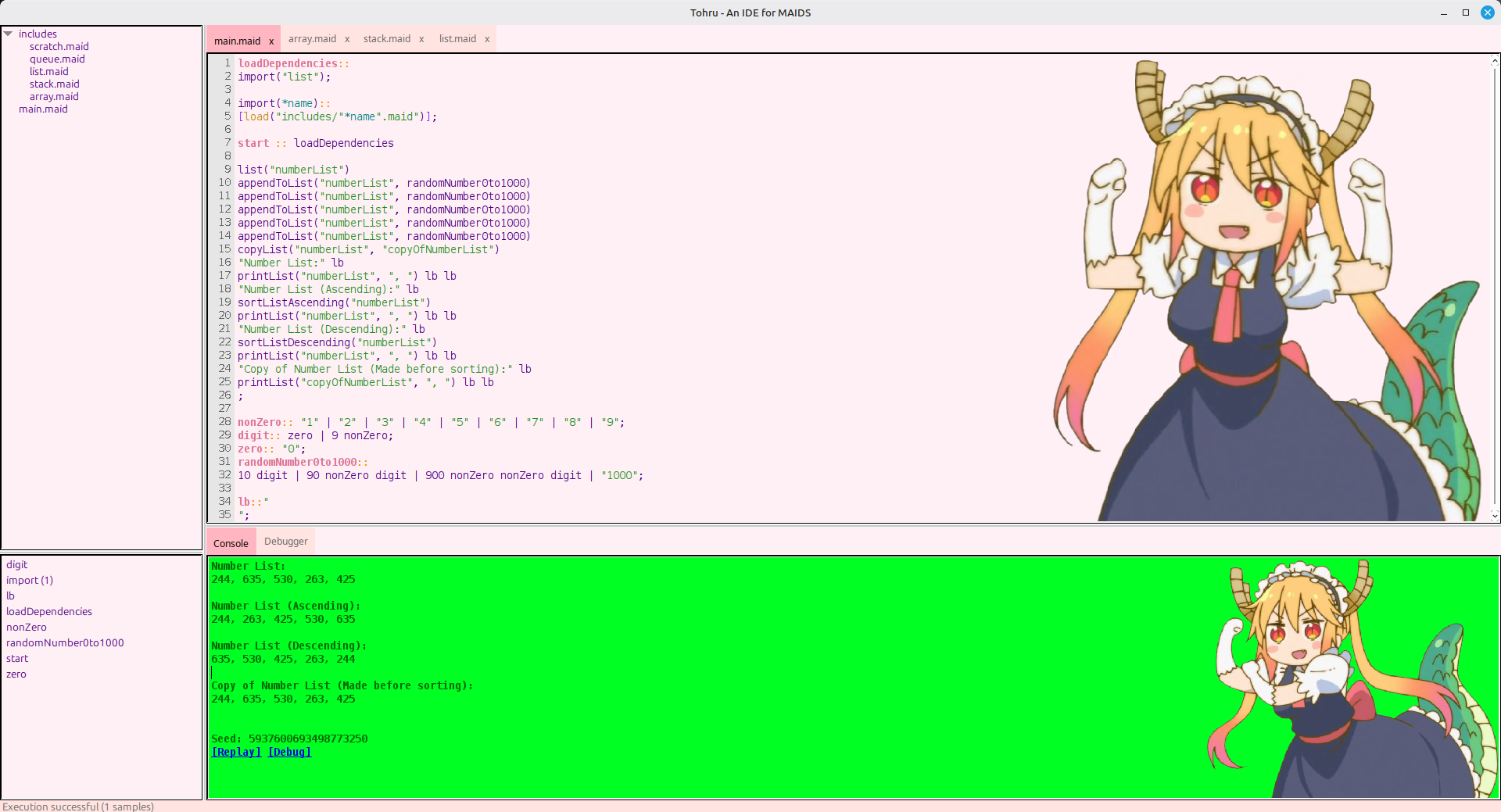Viewport: 1501px width, 812px height.
Task: Select main.maid in the file tree
Action: tap(43, 109)
